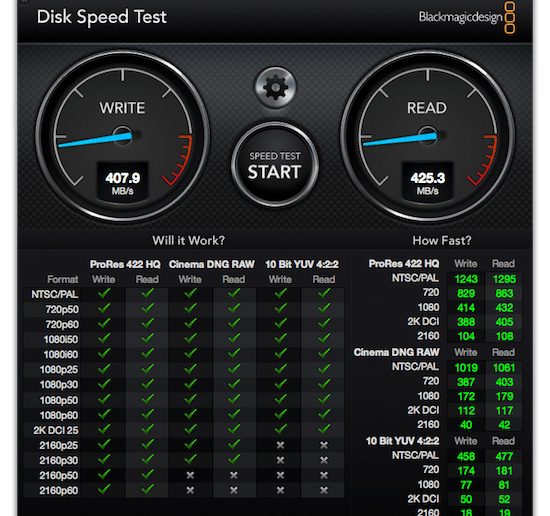The image size is (550, 516).
Task: Click ProRes 422 HQ write checkmark for 2160p60
Action: [x=104, y=489]
